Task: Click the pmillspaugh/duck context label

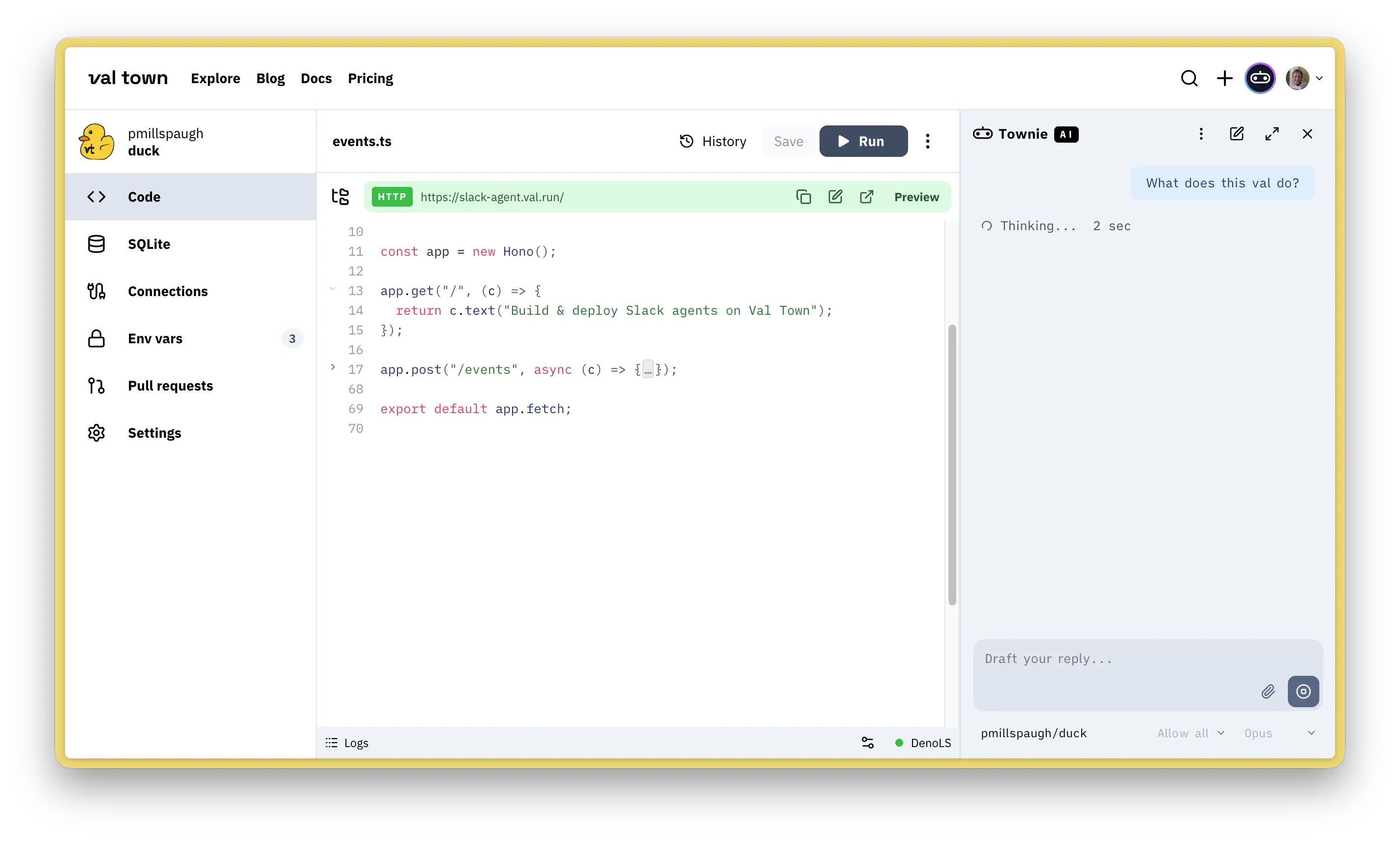Action: [x=1034, y=733]
